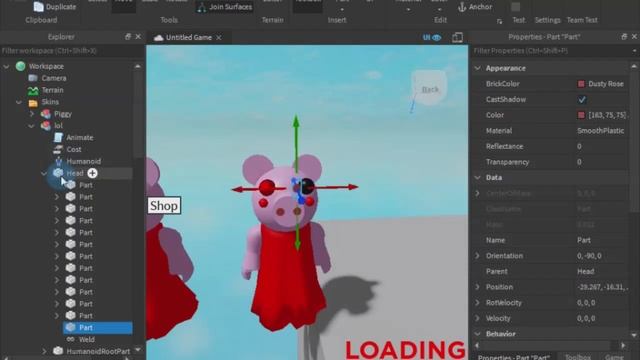This screenshot has height=360, width=640.
Task: Click the Explorer scrollbar up arrow
Action: tap(138, 66)
